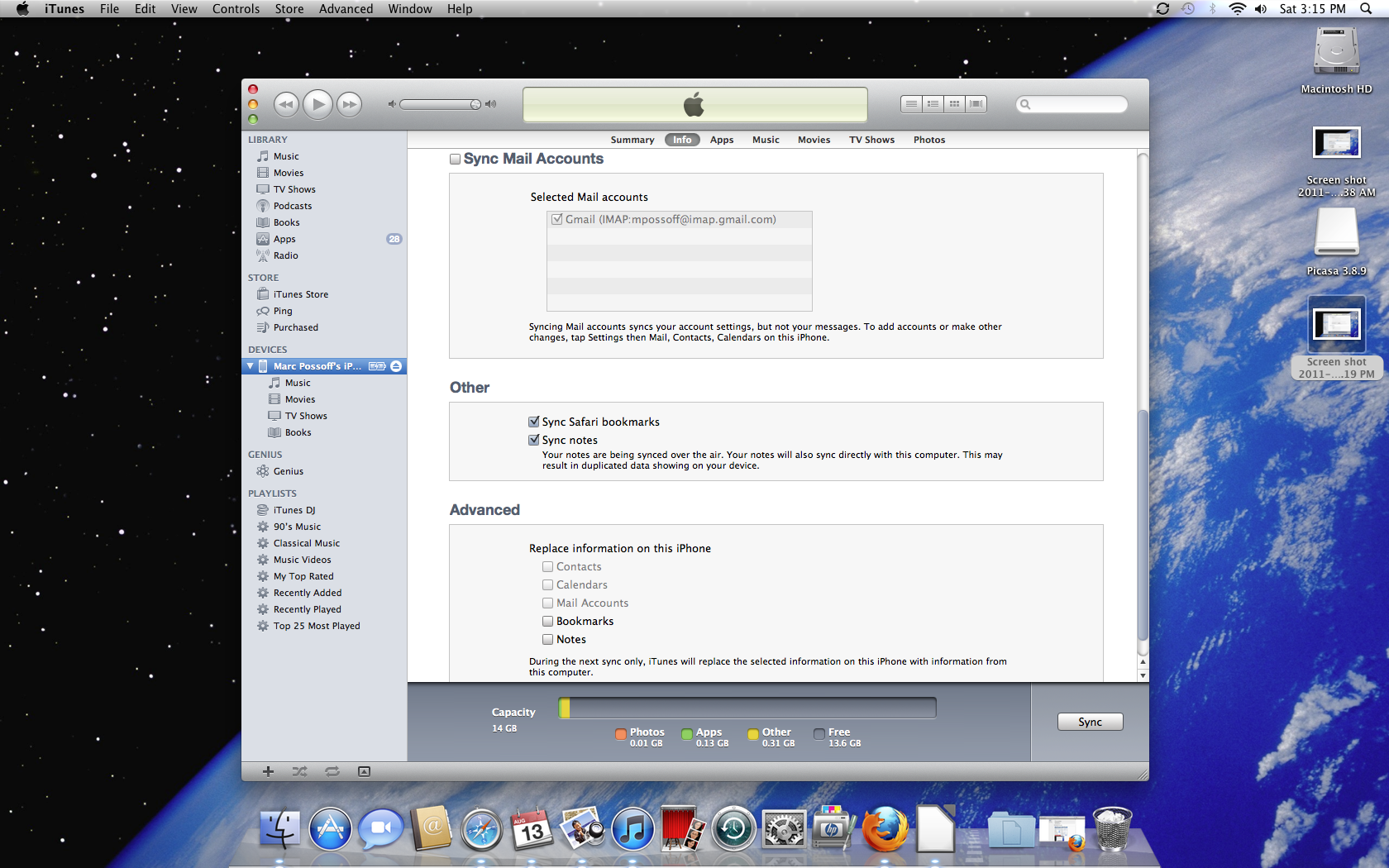This screenshot has width=1389, height=868.
Task: Check Contacts under Replace information
Action: 547,566
